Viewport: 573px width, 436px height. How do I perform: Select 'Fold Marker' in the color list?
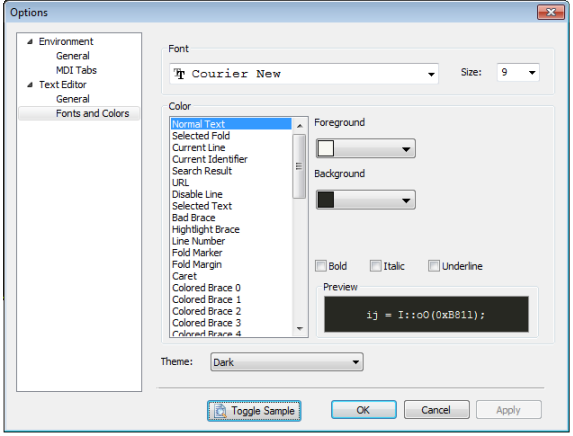coord(231,253)
